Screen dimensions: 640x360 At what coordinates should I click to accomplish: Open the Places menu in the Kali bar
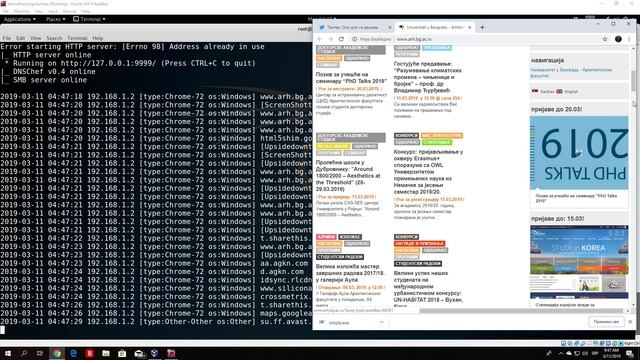[55, 19]
